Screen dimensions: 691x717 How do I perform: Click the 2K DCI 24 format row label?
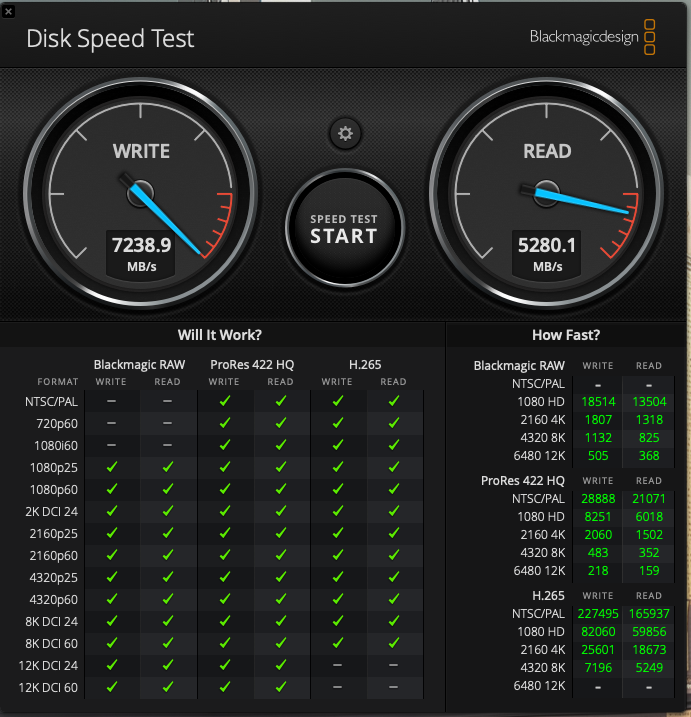pyautogui.click(x=51, y=512)
